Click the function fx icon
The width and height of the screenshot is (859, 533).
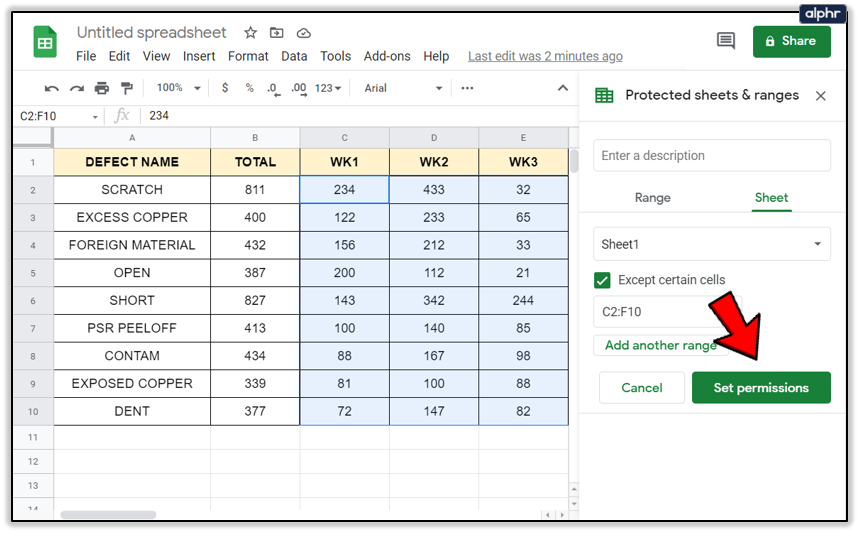(122, 116)
